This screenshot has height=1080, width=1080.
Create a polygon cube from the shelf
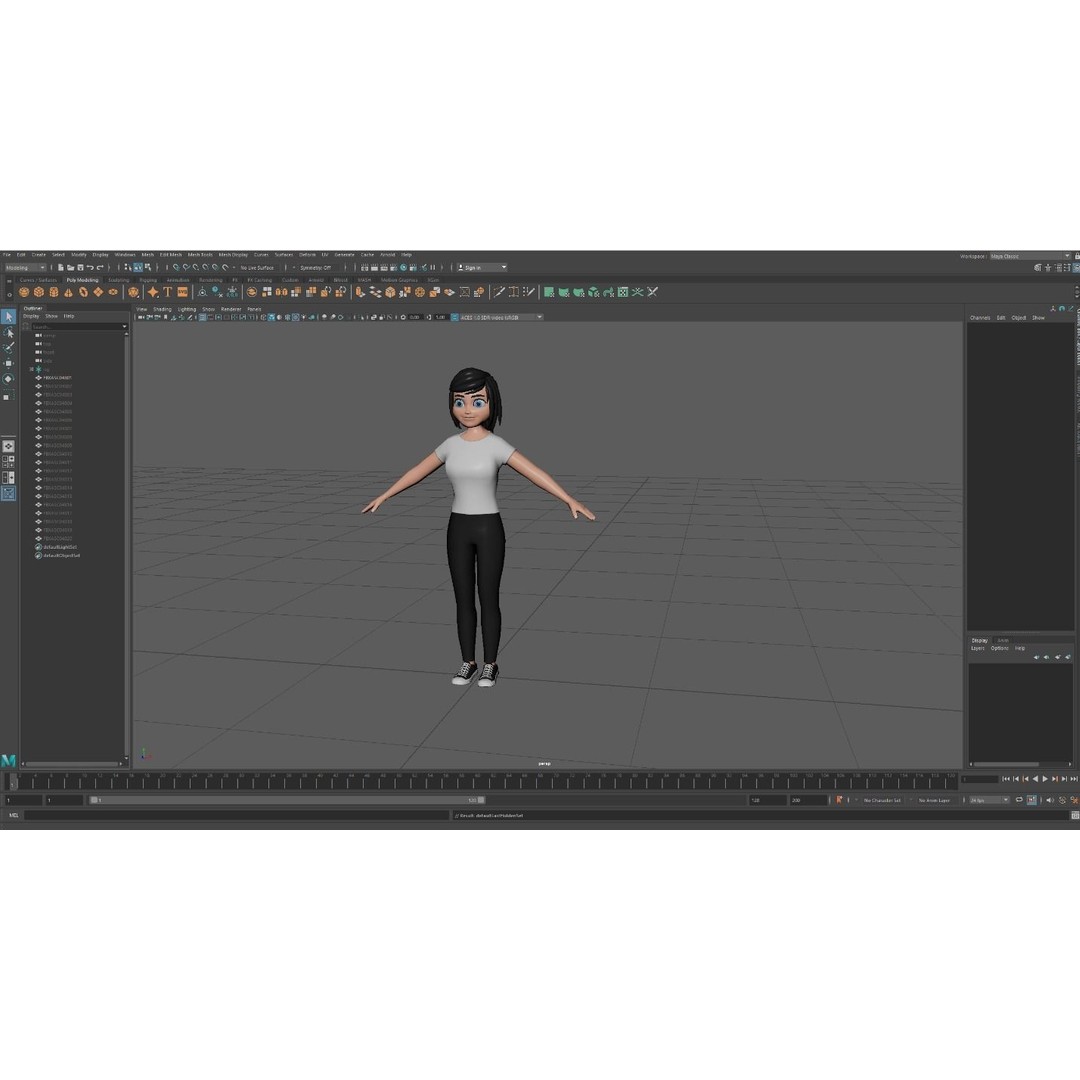pyautogui.click(x=39, y=291)
